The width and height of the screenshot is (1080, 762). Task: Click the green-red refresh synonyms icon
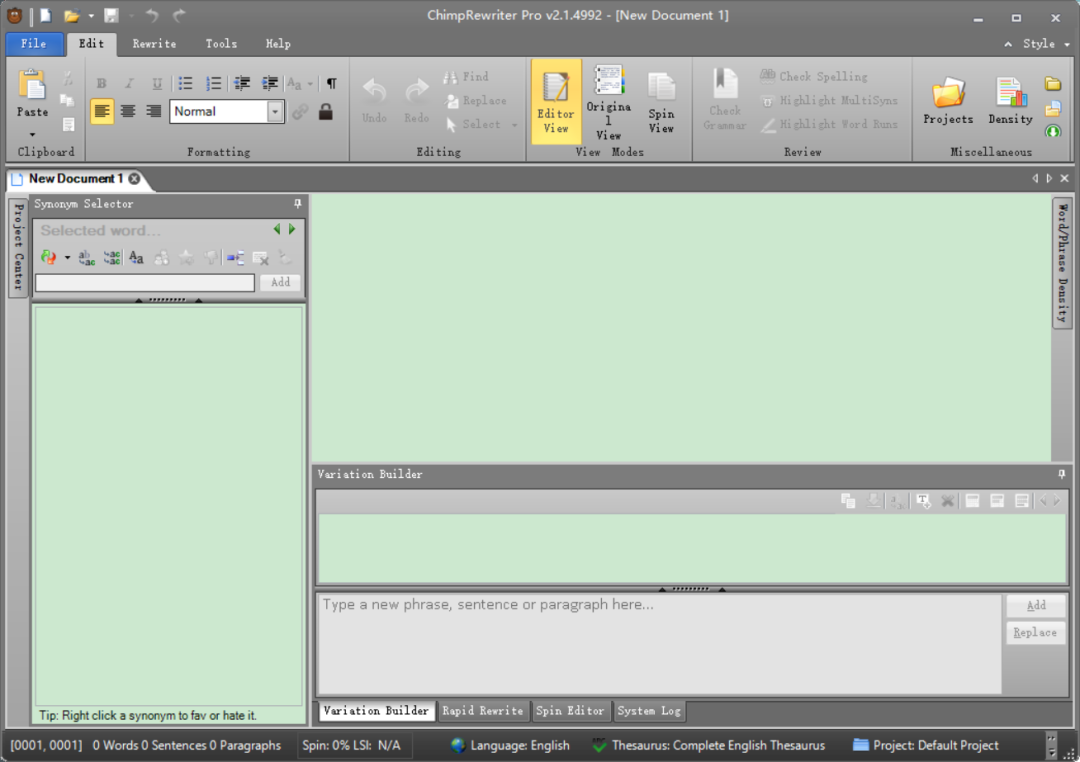48,258
